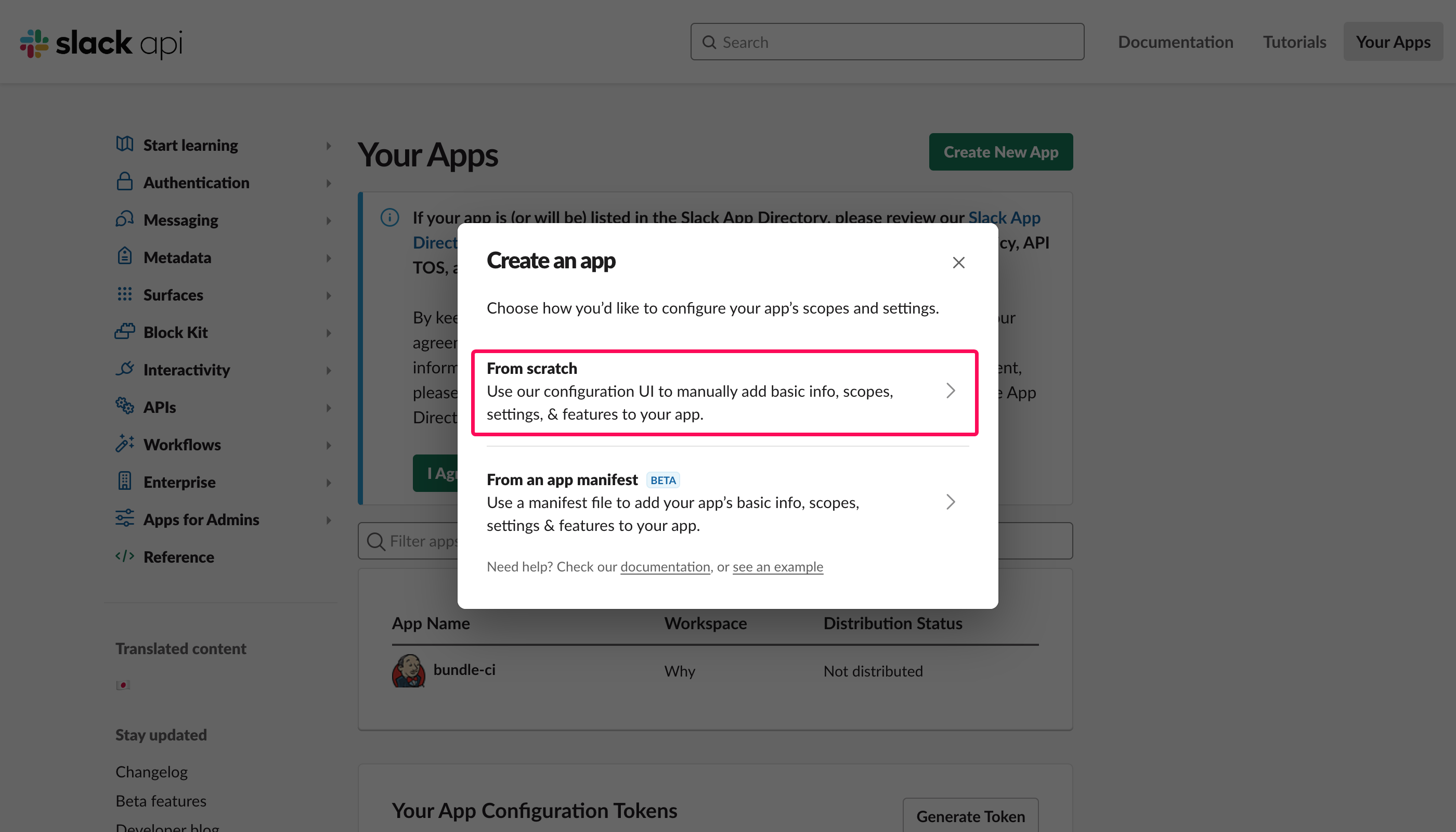This screenshot has height=832, width=1456.
Task: Click the Start learning book icon
Action: (x=125, y=144)
